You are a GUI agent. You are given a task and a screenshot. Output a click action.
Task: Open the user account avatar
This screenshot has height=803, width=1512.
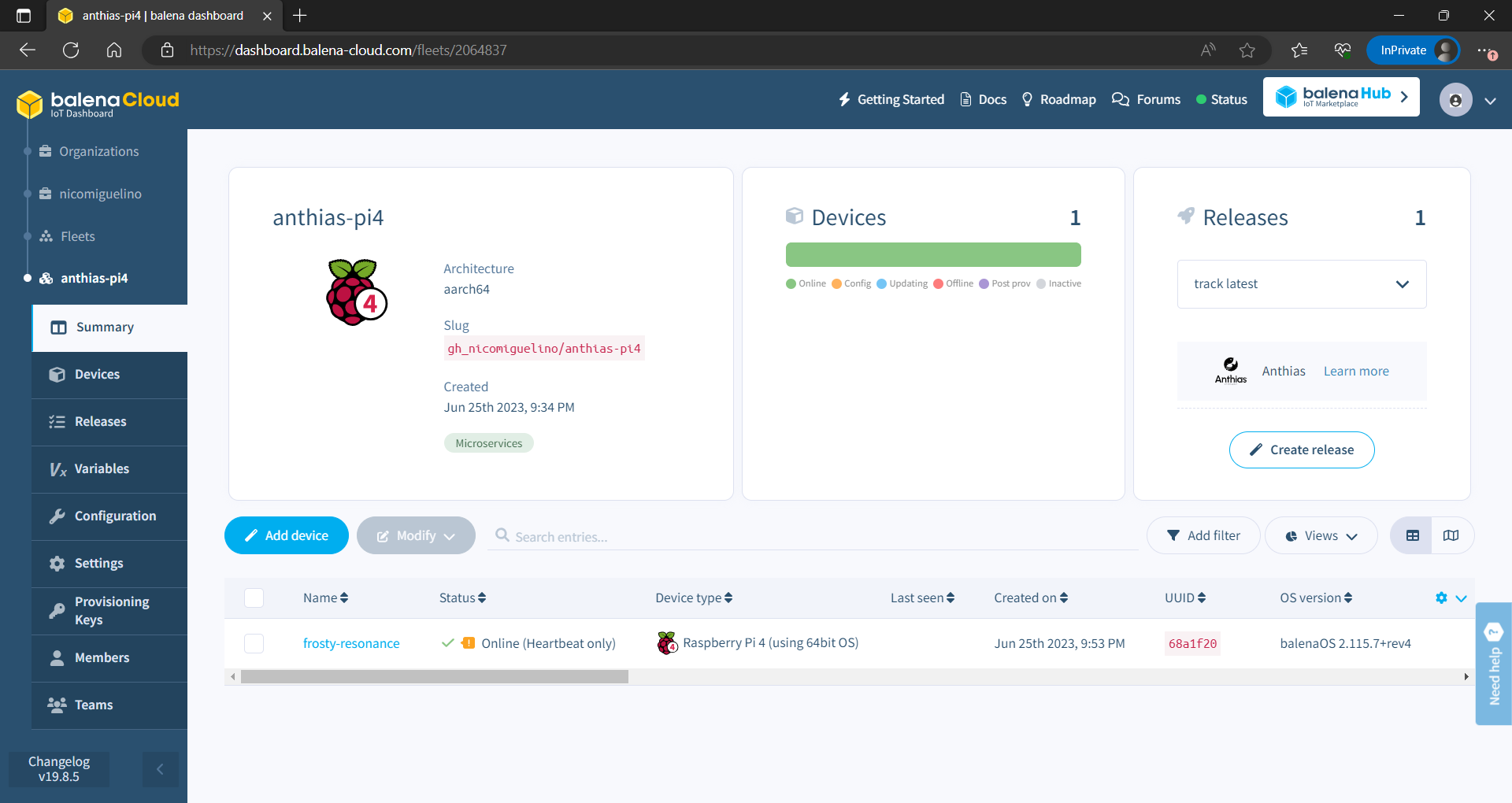click(1455, 100)
